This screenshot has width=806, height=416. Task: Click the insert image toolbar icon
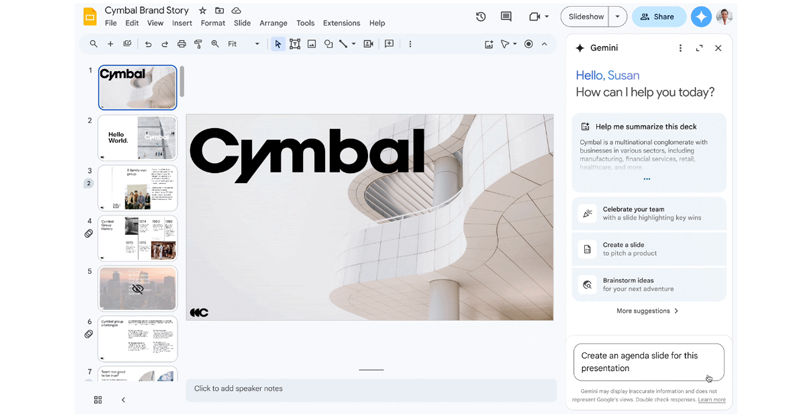312,44
